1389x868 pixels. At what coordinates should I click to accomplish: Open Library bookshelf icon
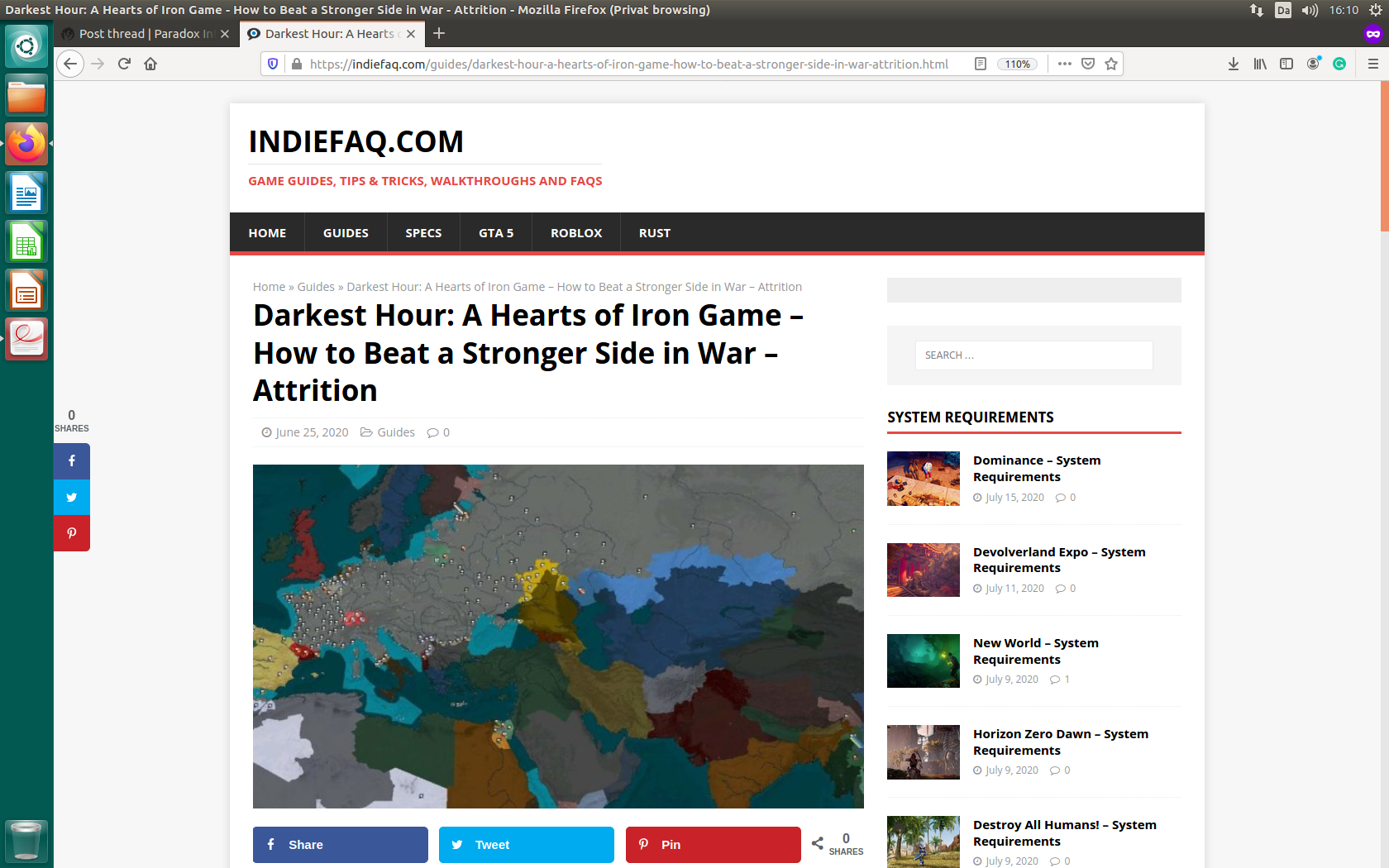pyautogui.click(x=1260, y=64)
